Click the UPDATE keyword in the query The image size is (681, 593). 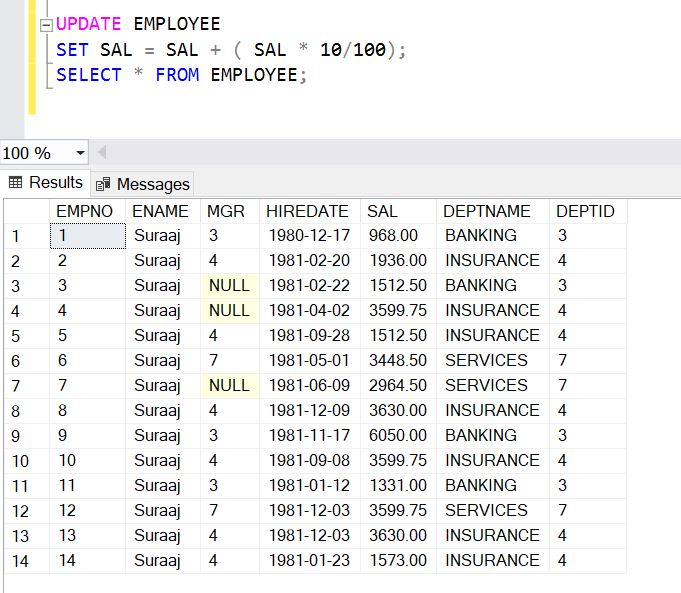coord(89,24)
